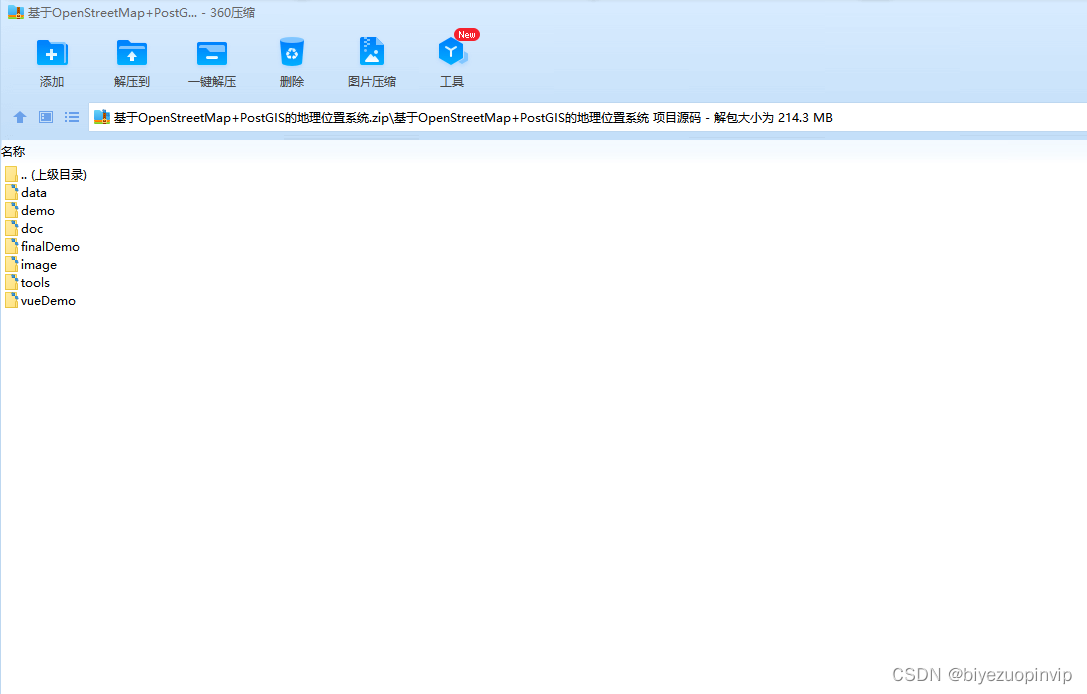Click the 360压缩 app icon in title bar
The width and height of the screenshot is (1087, 694).
[15, 12]
